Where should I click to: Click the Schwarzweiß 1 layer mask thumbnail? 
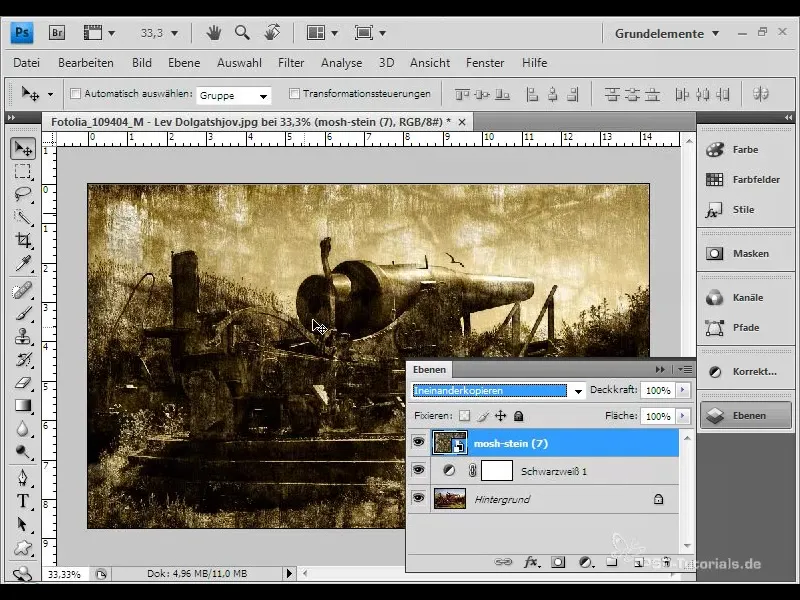tap(497, 470)
